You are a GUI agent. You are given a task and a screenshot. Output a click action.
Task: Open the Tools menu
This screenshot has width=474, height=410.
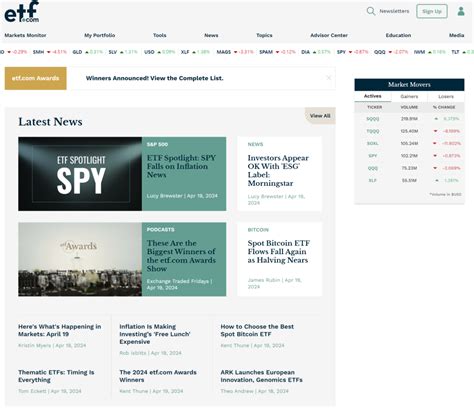point(160,35)
